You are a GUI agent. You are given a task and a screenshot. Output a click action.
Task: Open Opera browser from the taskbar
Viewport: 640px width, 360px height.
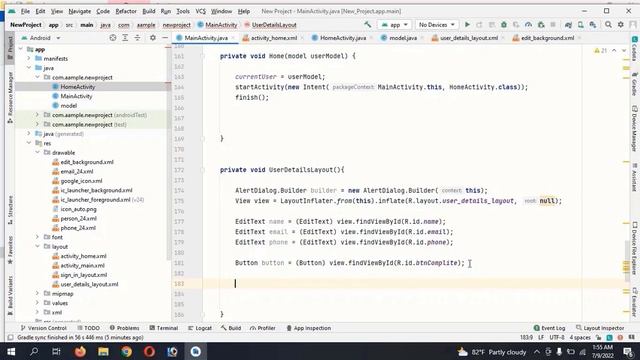click(x=149, y=351)
